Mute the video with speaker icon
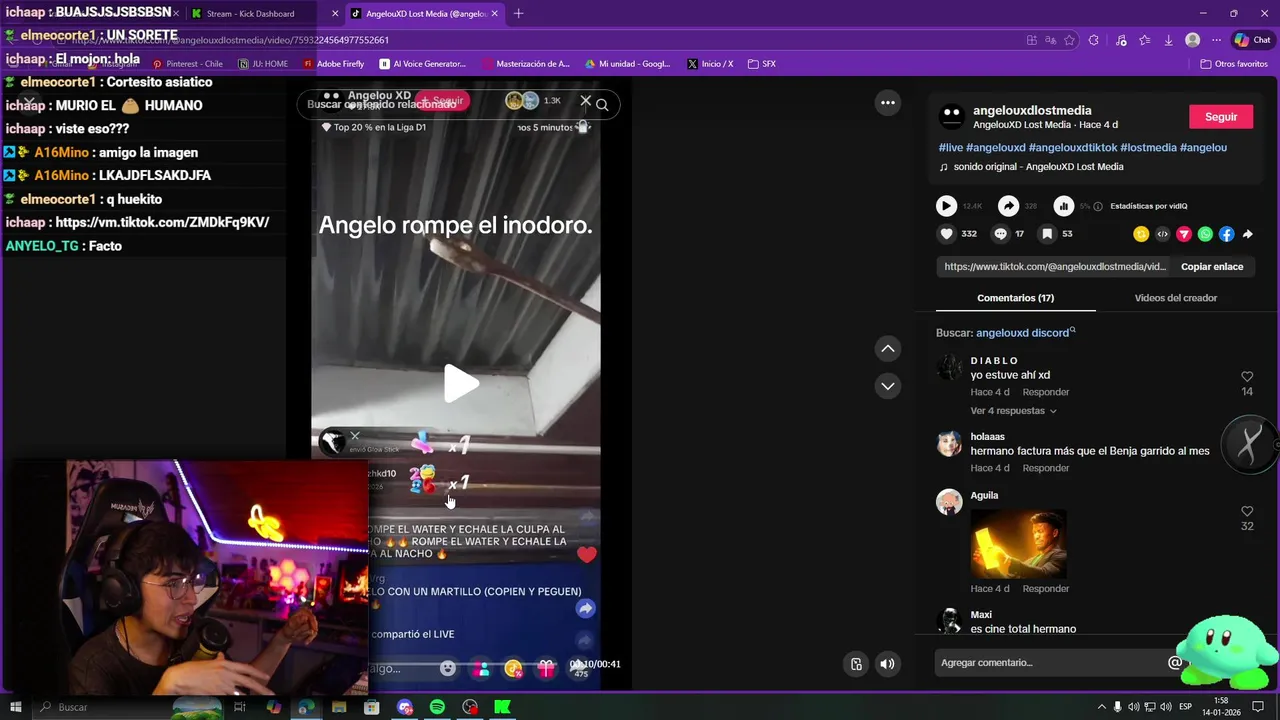The width and height of the screenshot is (1280, 720). click(x=887, y=664)
